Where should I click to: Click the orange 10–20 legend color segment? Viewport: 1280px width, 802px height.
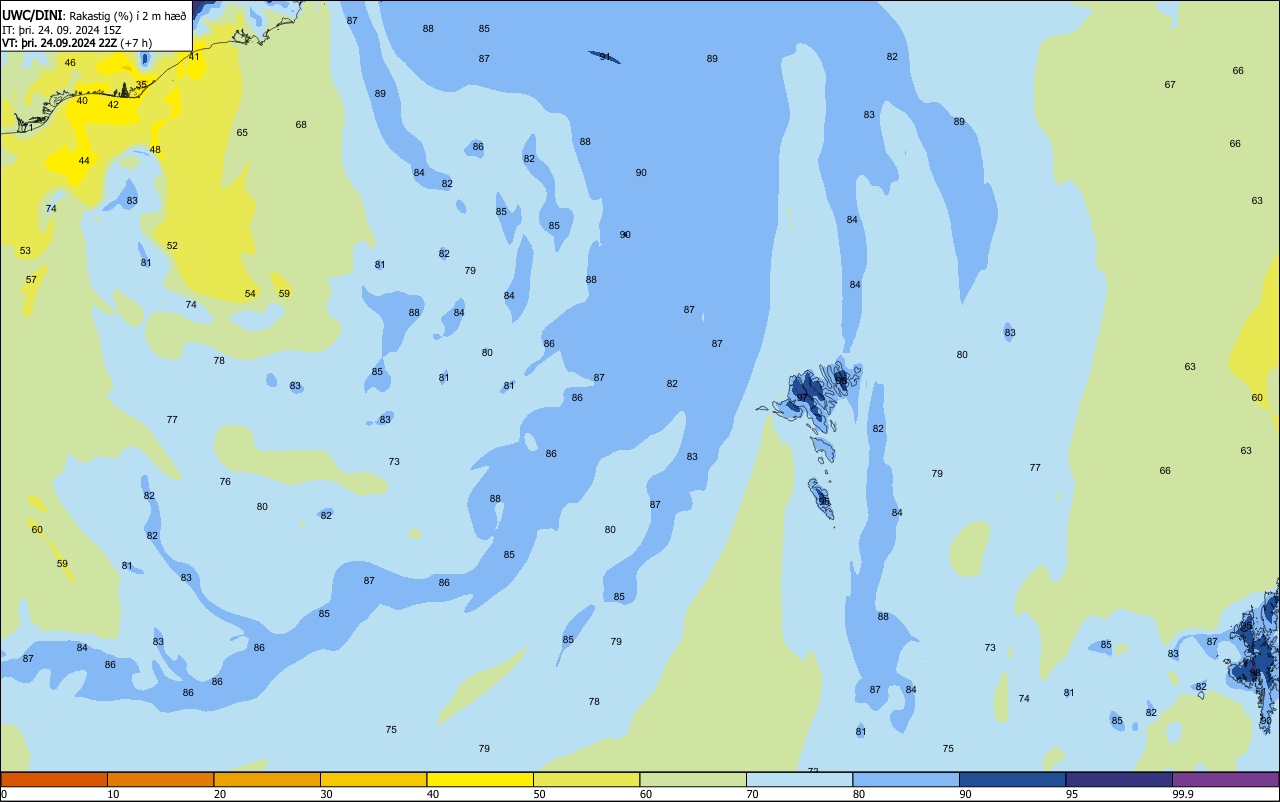tap(160, 779)
